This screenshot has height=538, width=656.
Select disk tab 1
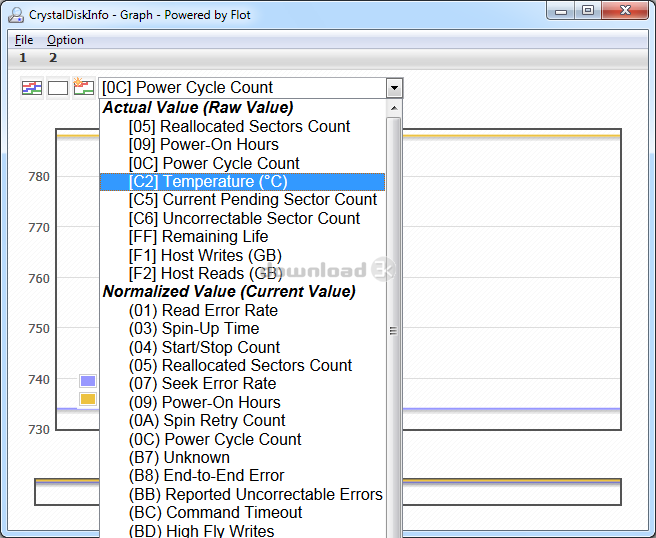tap(23, 58)
